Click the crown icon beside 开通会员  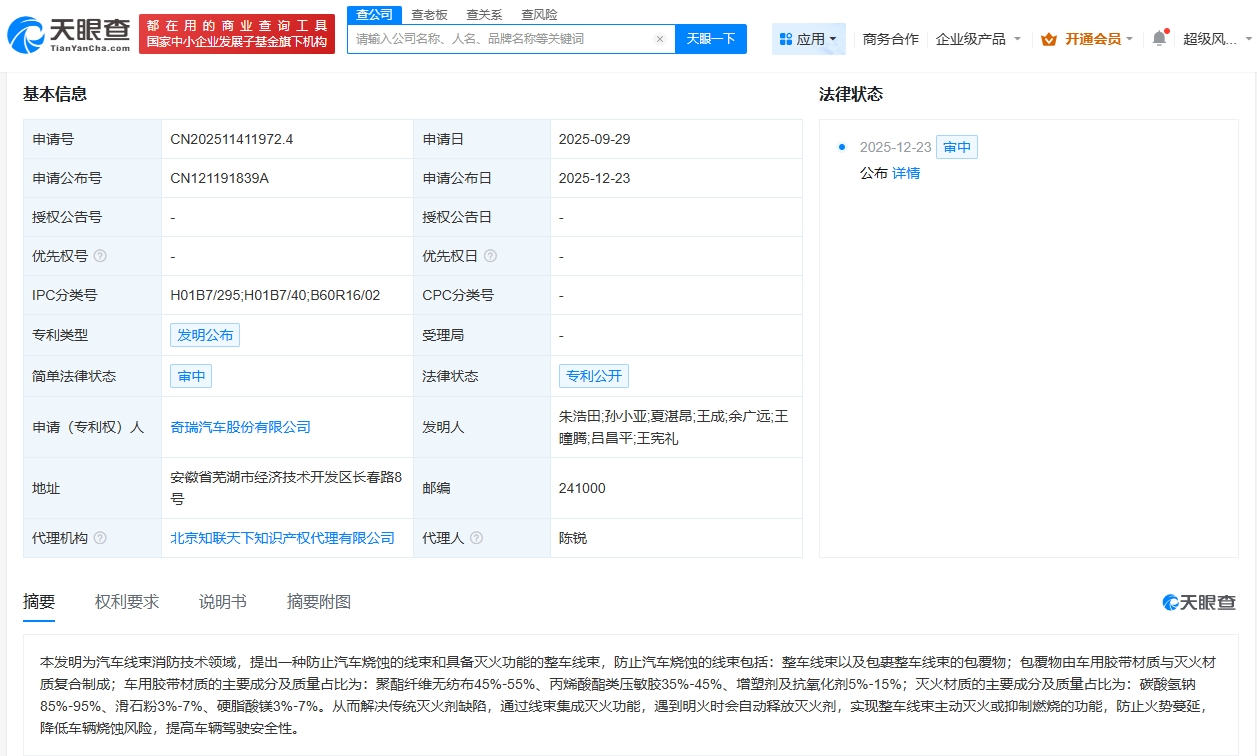1048,36
